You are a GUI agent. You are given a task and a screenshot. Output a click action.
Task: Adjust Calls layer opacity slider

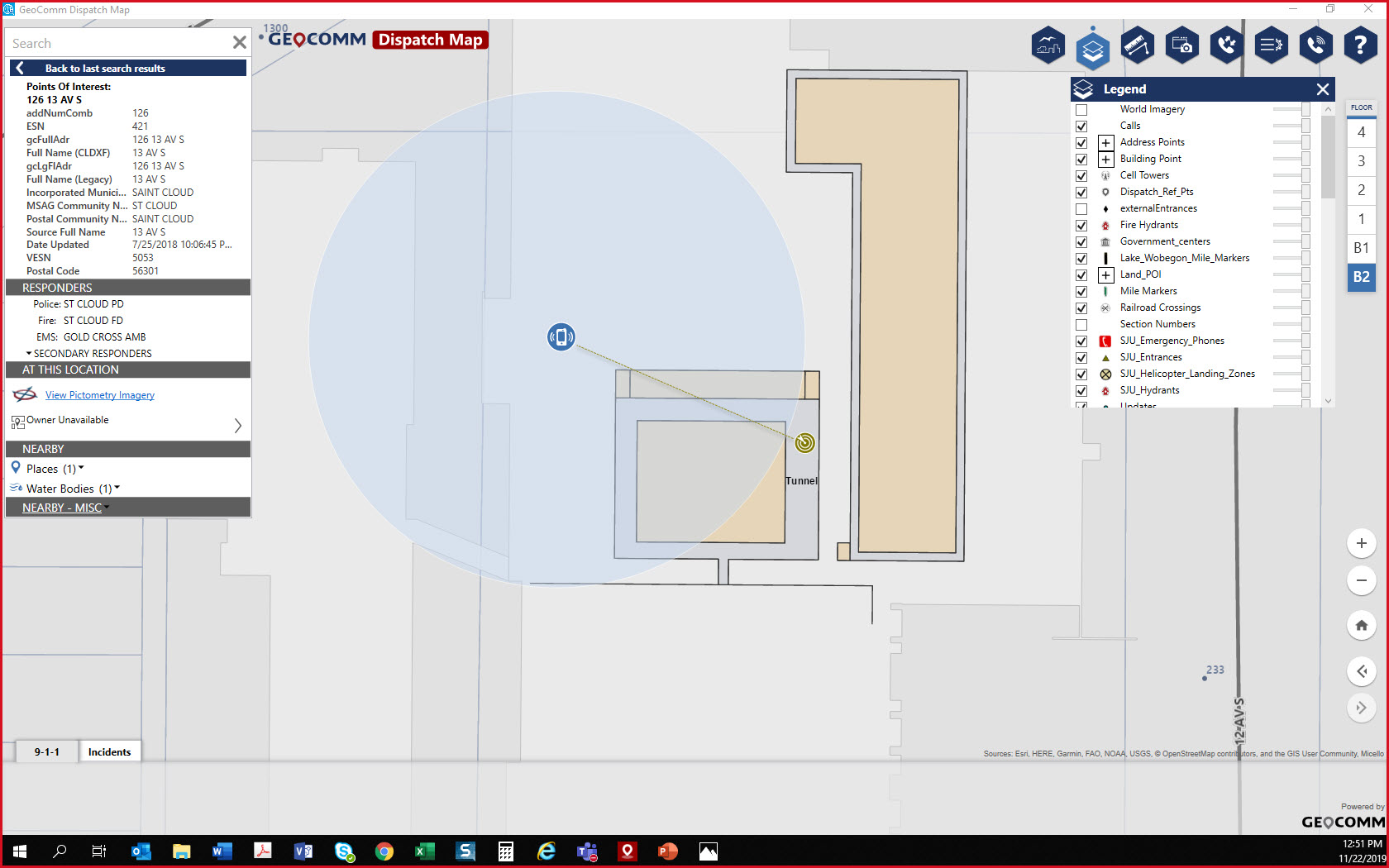[x=1291, y=126]
